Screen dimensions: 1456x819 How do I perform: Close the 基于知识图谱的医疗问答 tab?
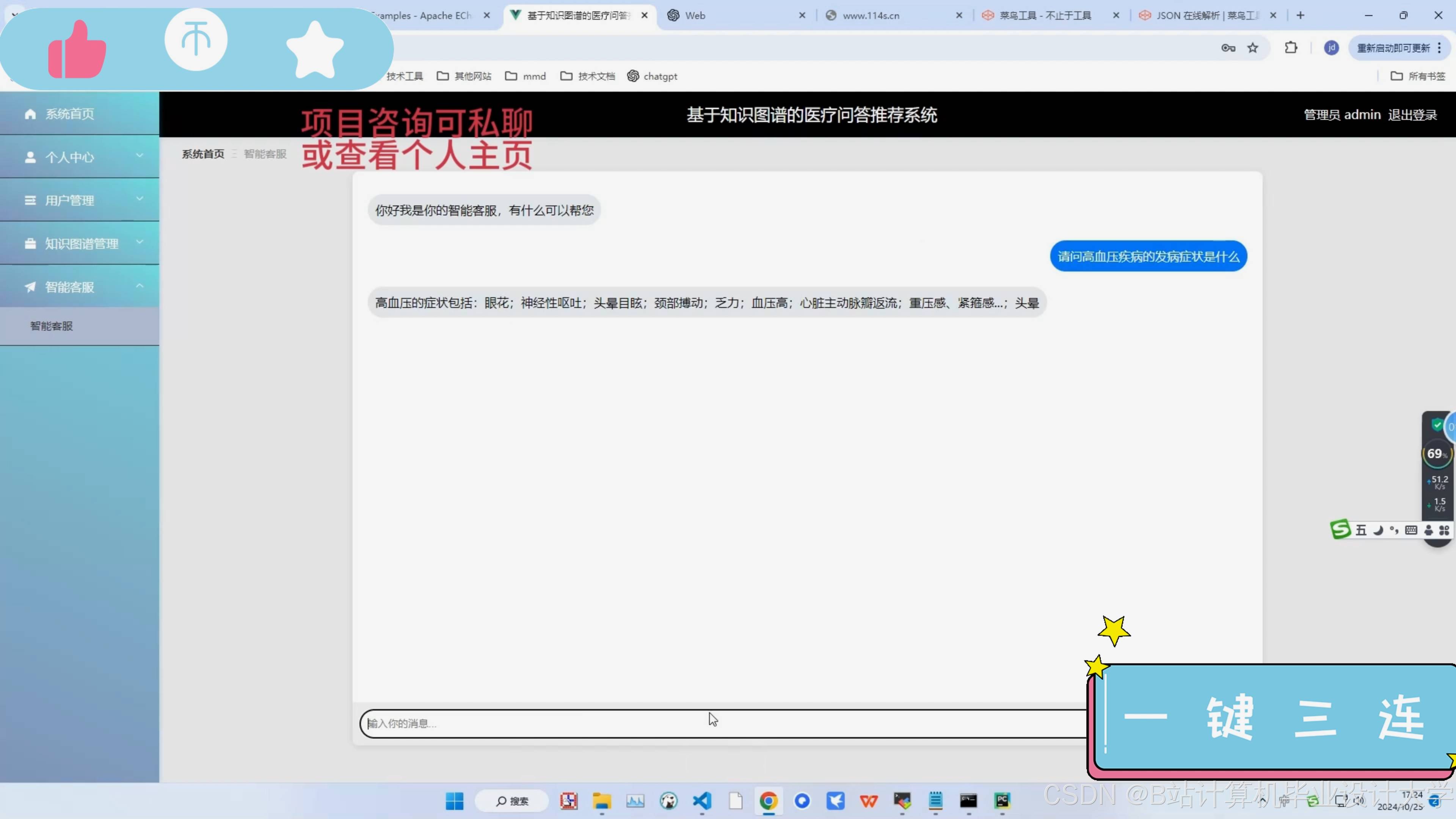[x=644, y=15]
